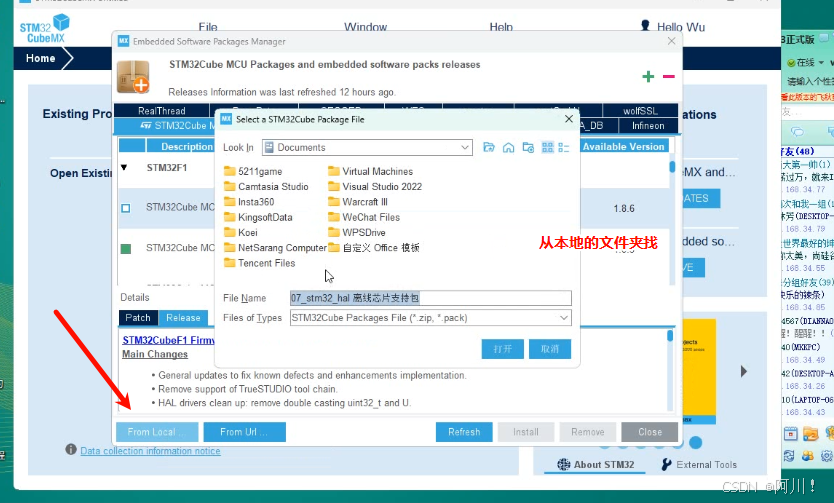The width and height of the screenshot is (834, 503).
Task: Click the About STM32 tab
Action: [x=596, y=465]
